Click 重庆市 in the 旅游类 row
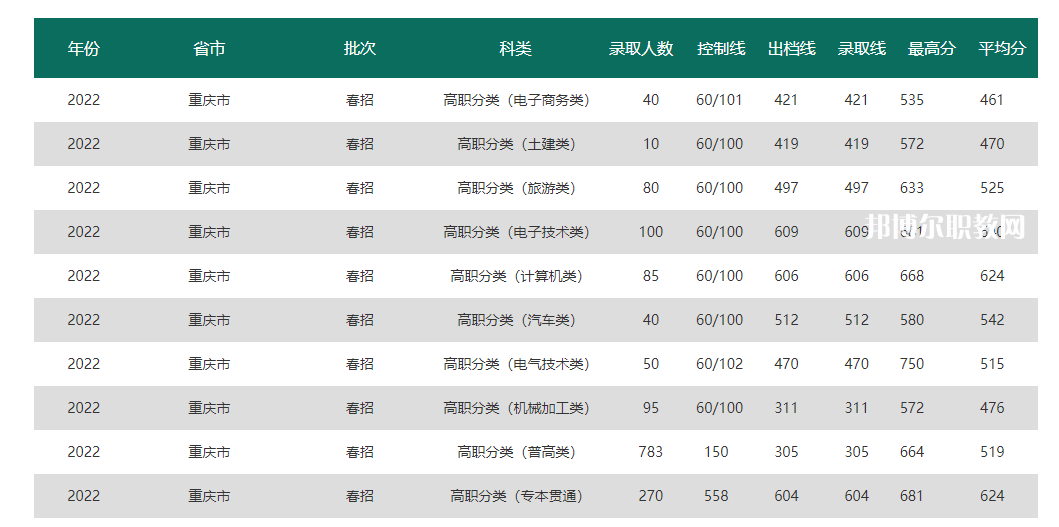The image size is (1059, 527). [x=209, y=188]
